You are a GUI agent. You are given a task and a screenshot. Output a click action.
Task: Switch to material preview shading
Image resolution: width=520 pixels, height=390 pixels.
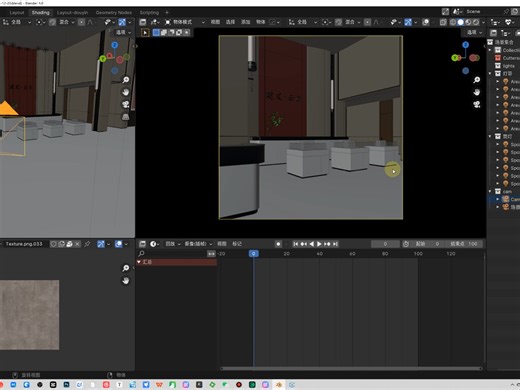pyautogui.click(x=468, y=22)
